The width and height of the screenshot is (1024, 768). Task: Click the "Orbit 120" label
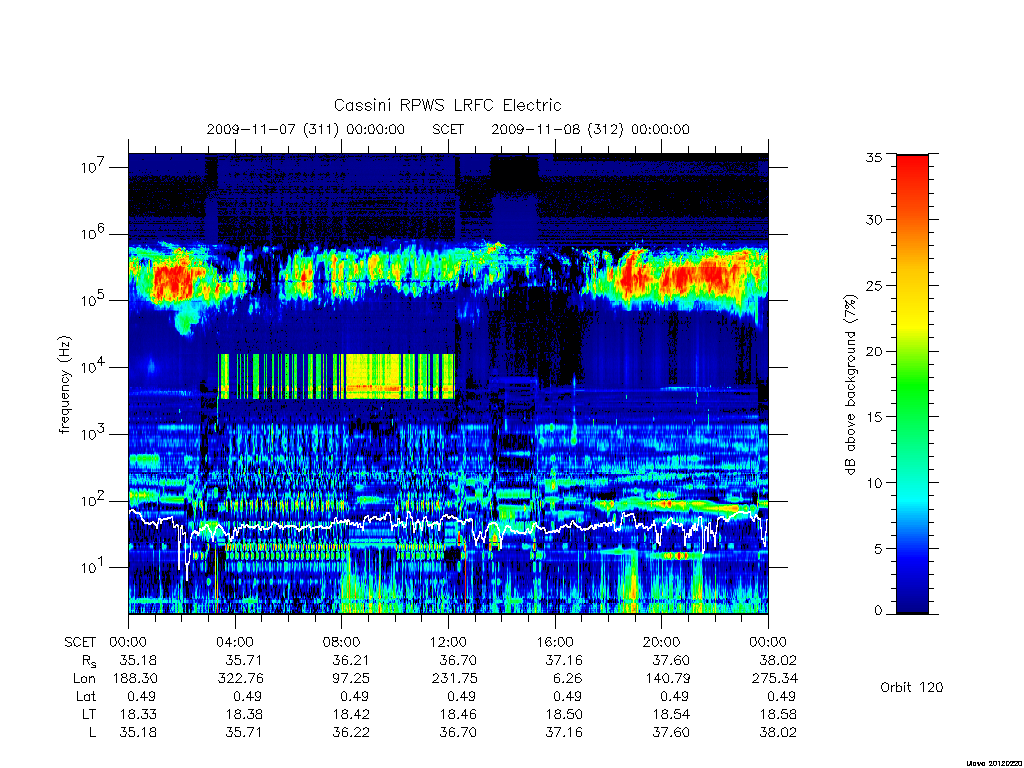pos(912,687)
